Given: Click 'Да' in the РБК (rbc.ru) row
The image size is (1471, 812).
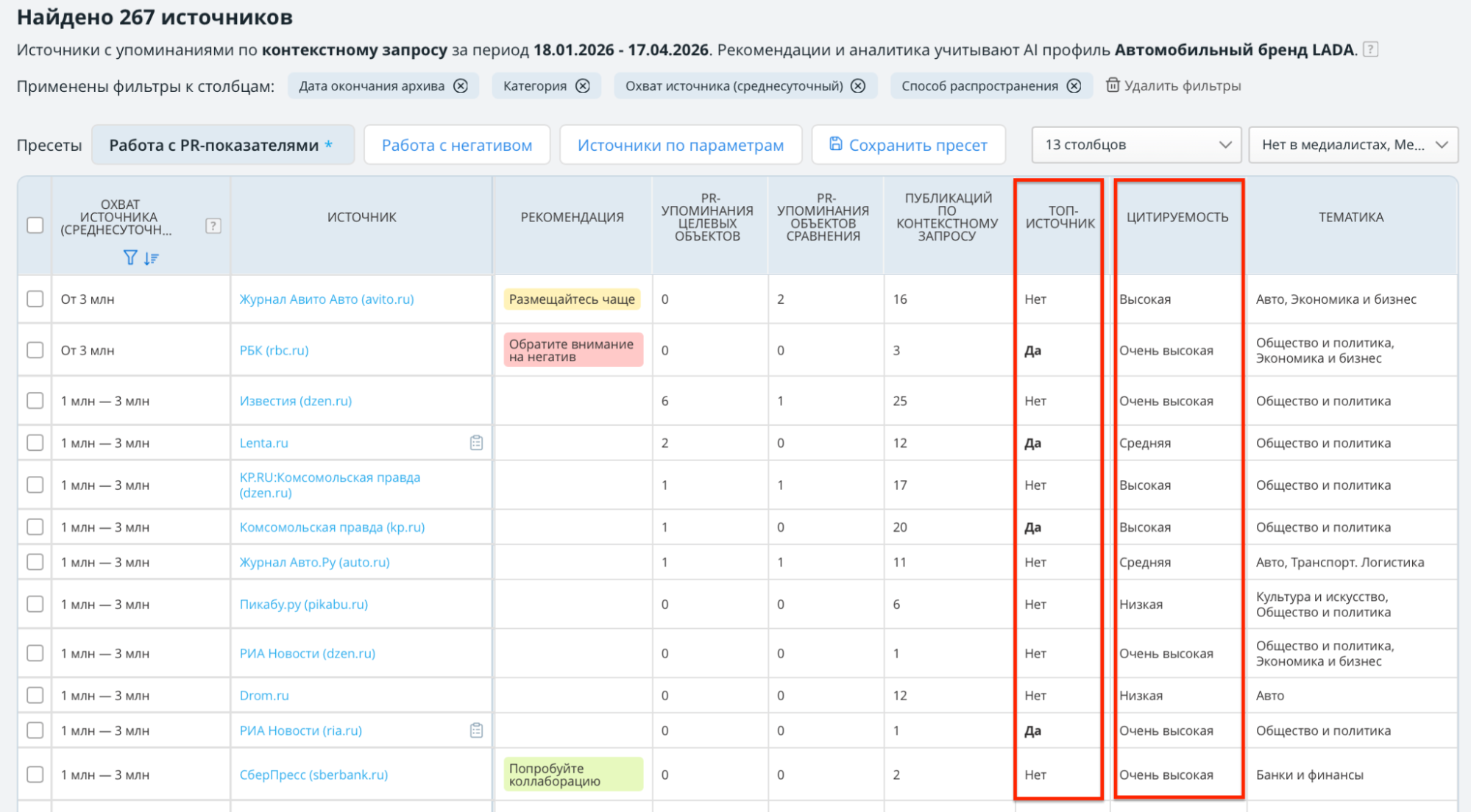Looking at the screenshot, I should (x=1033, y=351).
